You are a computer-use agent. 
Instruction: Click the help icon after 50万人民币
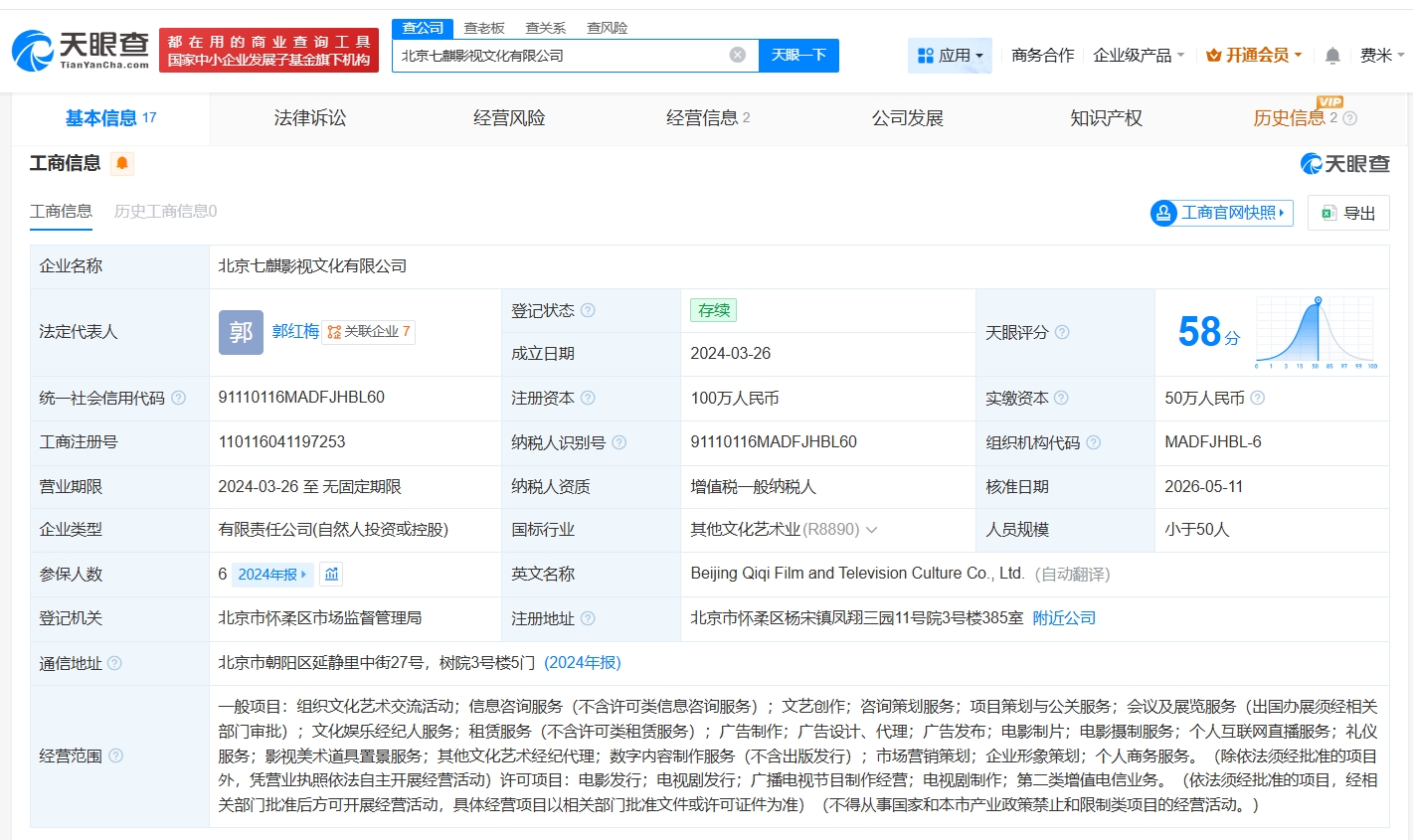pos(1258,398)
